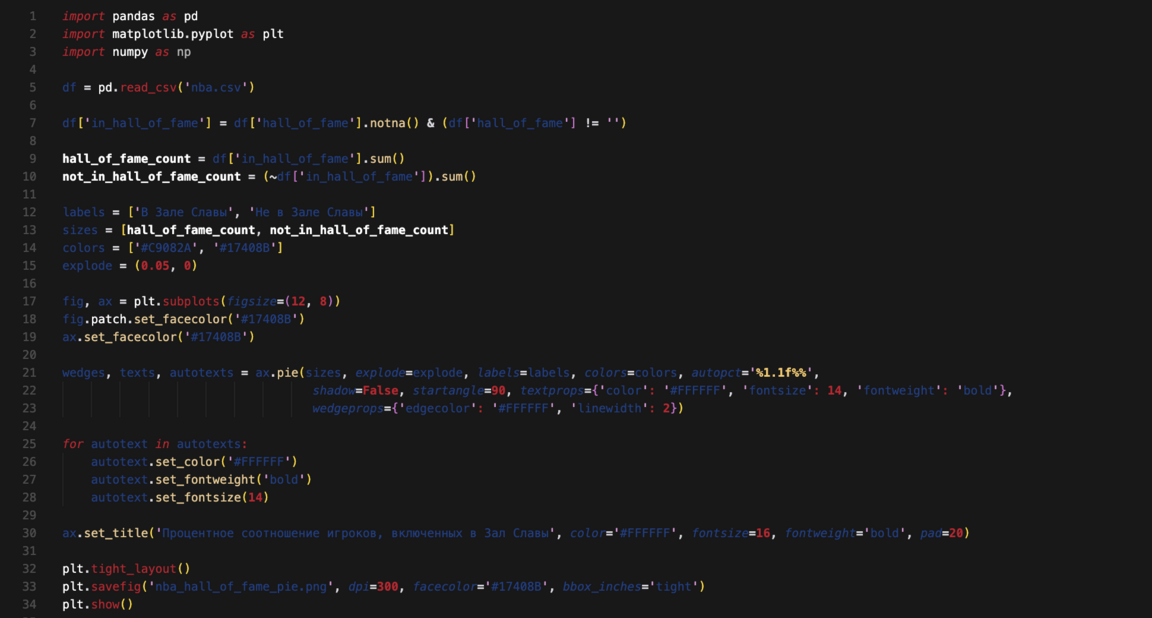Click 'fig.patch.set_facecolor' on line 18
The image size is (1152, 618).
click(x=145, y=319)
